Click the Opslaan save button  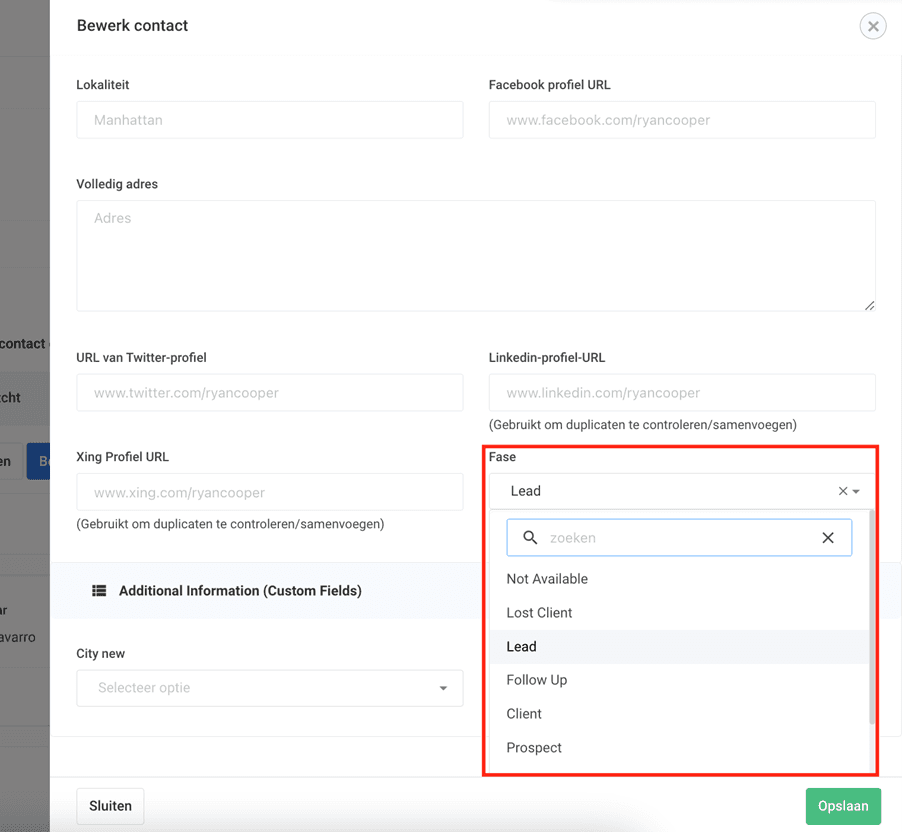843,806
